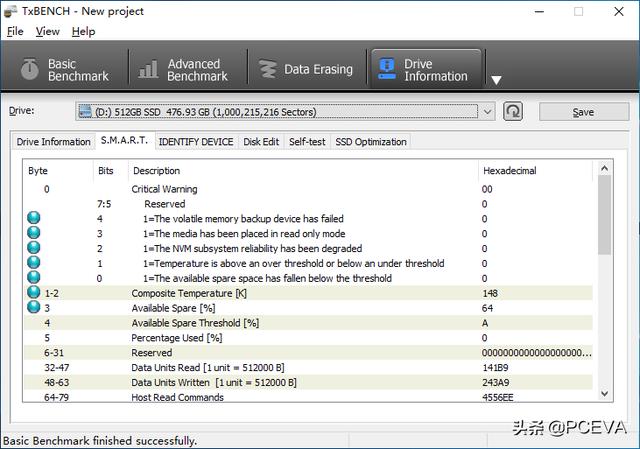
Task: Click status icon for Available Spare row
Action: (x=33, y=307)
